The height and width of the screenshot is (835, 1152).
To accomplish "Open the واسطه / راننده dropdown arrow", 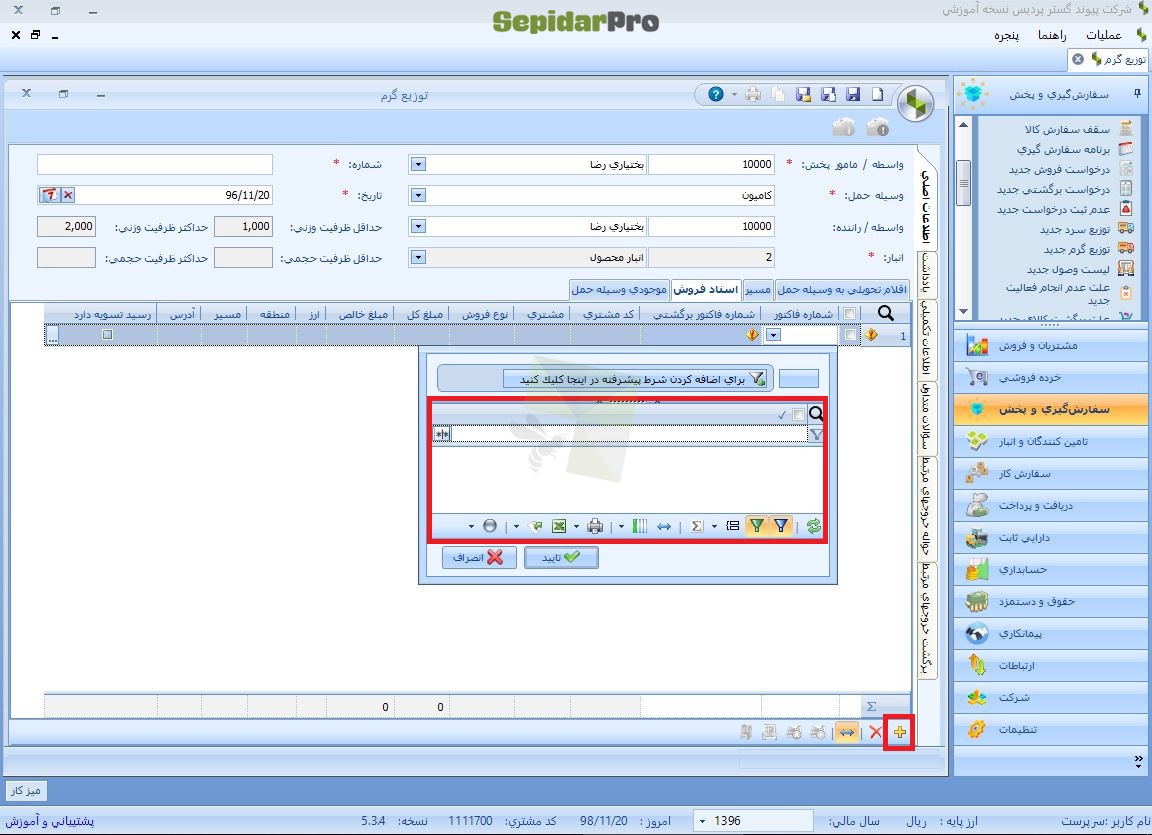I will pos(417,226).
